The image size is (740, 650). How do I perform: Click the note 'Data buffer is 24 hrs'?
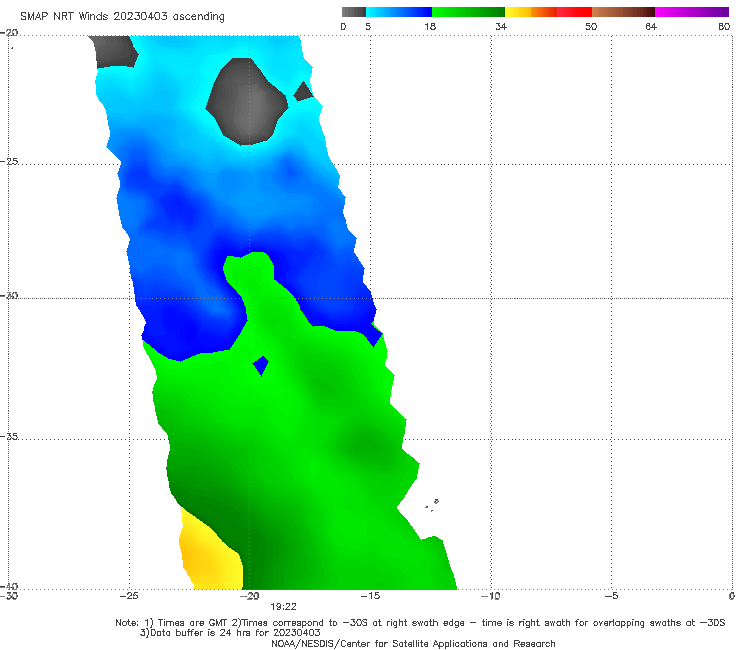pos(230,633)
